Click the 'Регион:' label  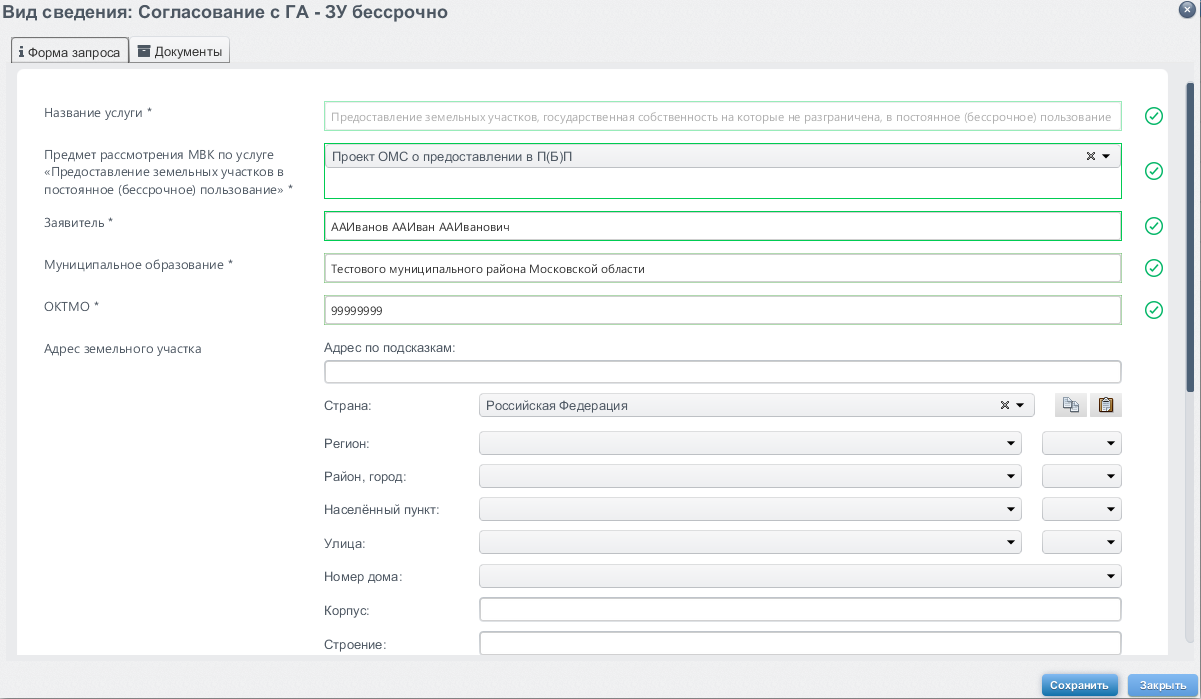(x=347, y=443)
